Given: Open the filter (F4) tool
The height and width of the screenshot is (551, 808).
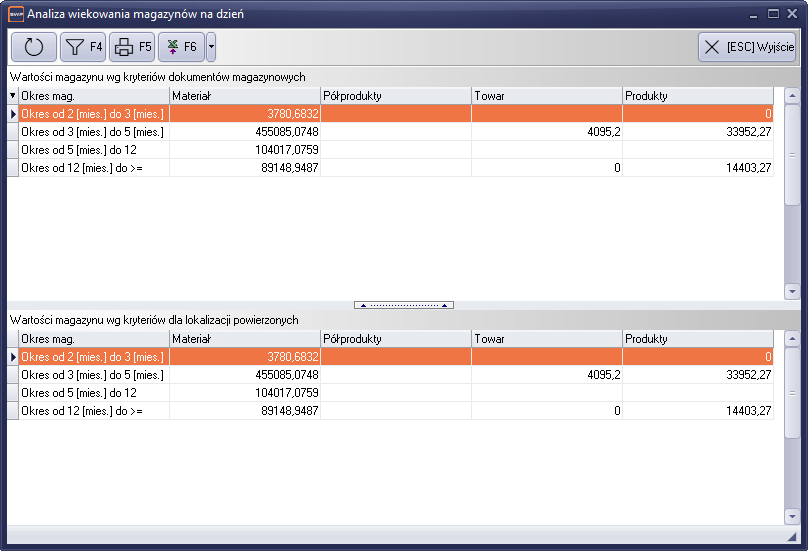Looking at the screenshot, I should (x=83, y=47).
